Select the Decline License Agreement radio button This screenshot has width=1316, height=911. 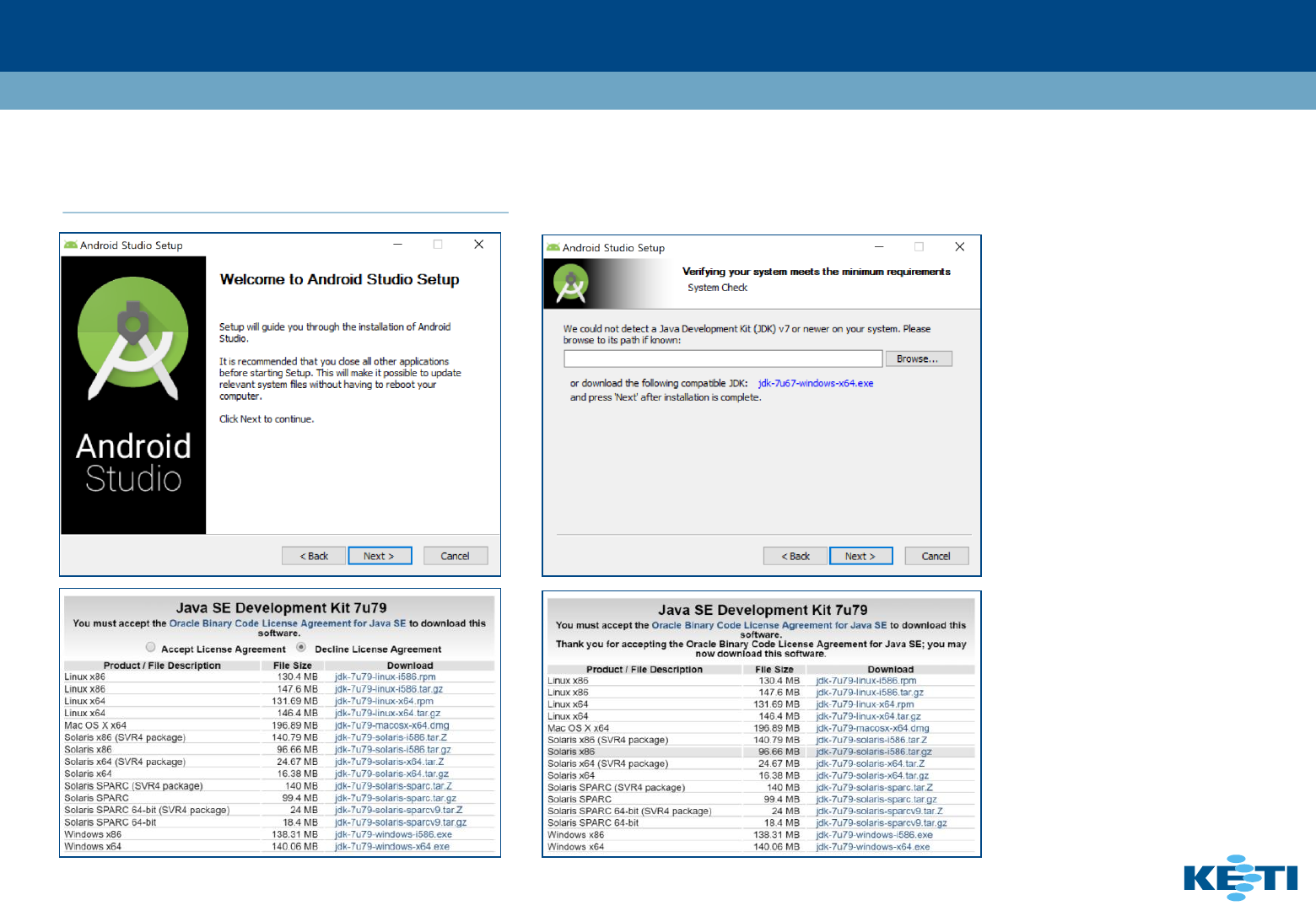point(301,648)
